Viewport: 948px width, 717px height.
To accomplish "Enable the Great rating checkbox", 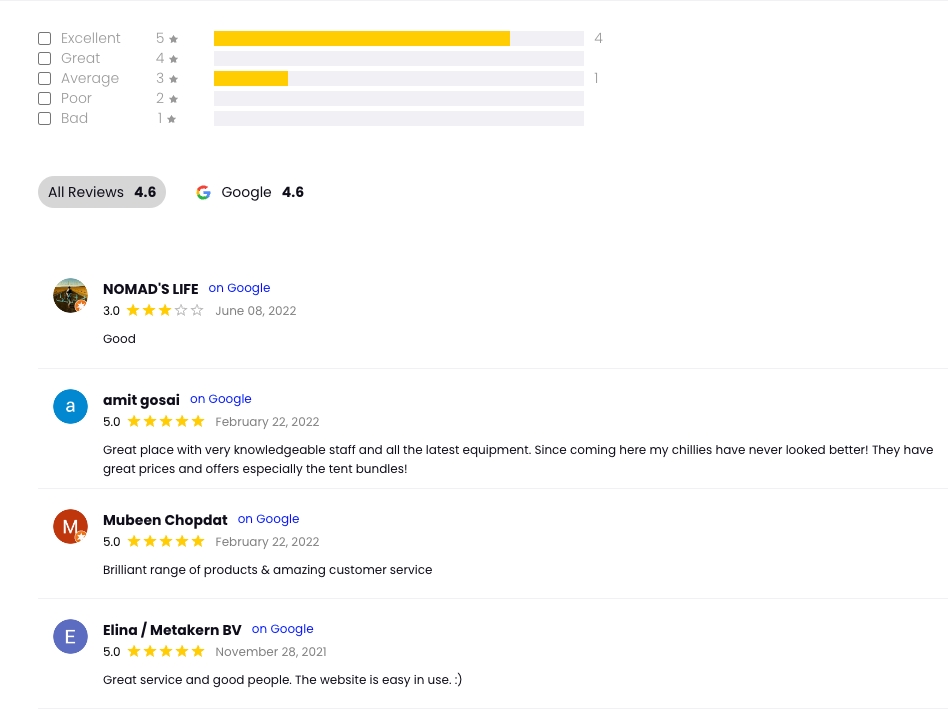I will coord(44,59).
